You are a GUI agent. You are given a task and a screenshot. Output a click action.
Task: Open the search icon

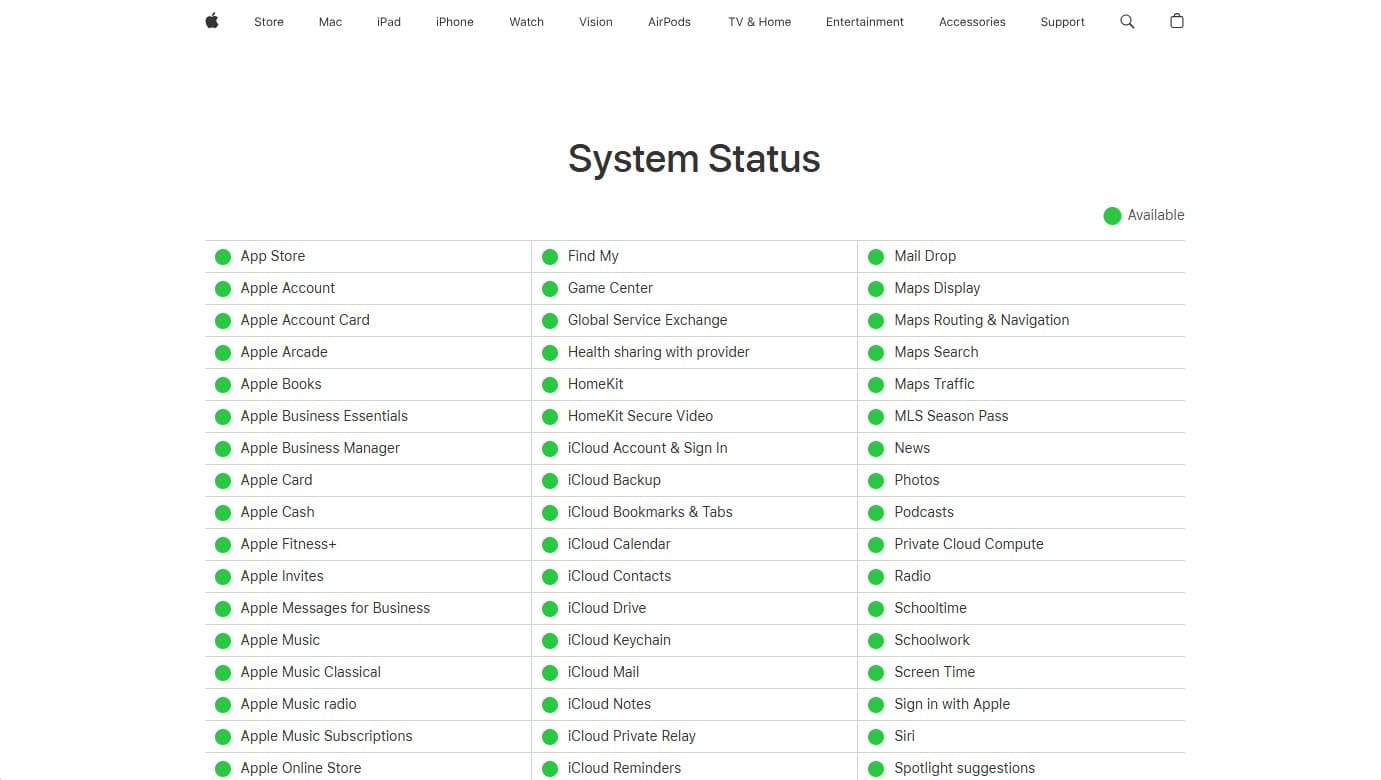coord(1127,21)
